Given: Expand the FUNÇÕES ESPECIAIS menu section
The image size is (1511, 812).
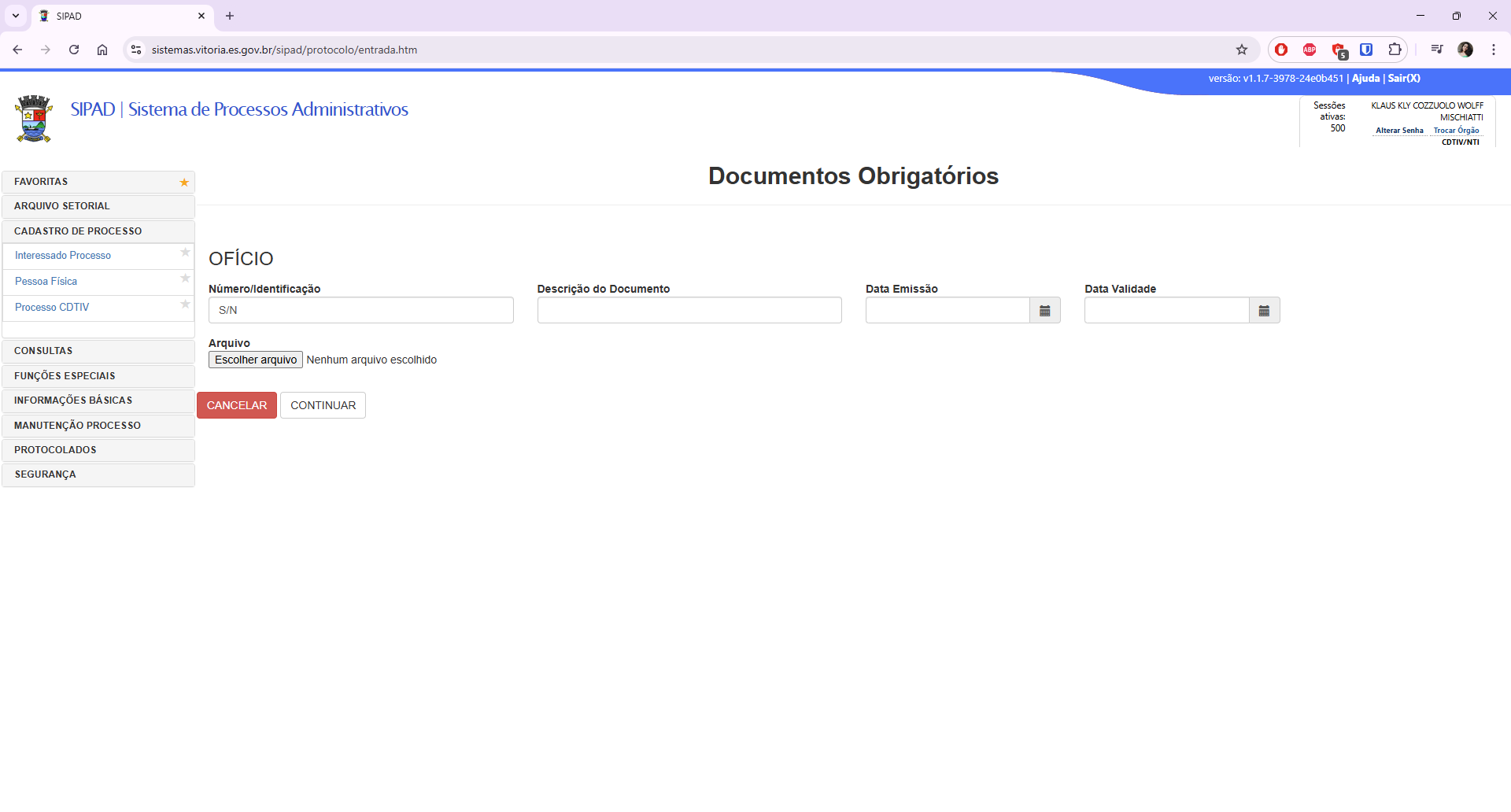Looking at the screenshot, I should [x=98, y=376].
